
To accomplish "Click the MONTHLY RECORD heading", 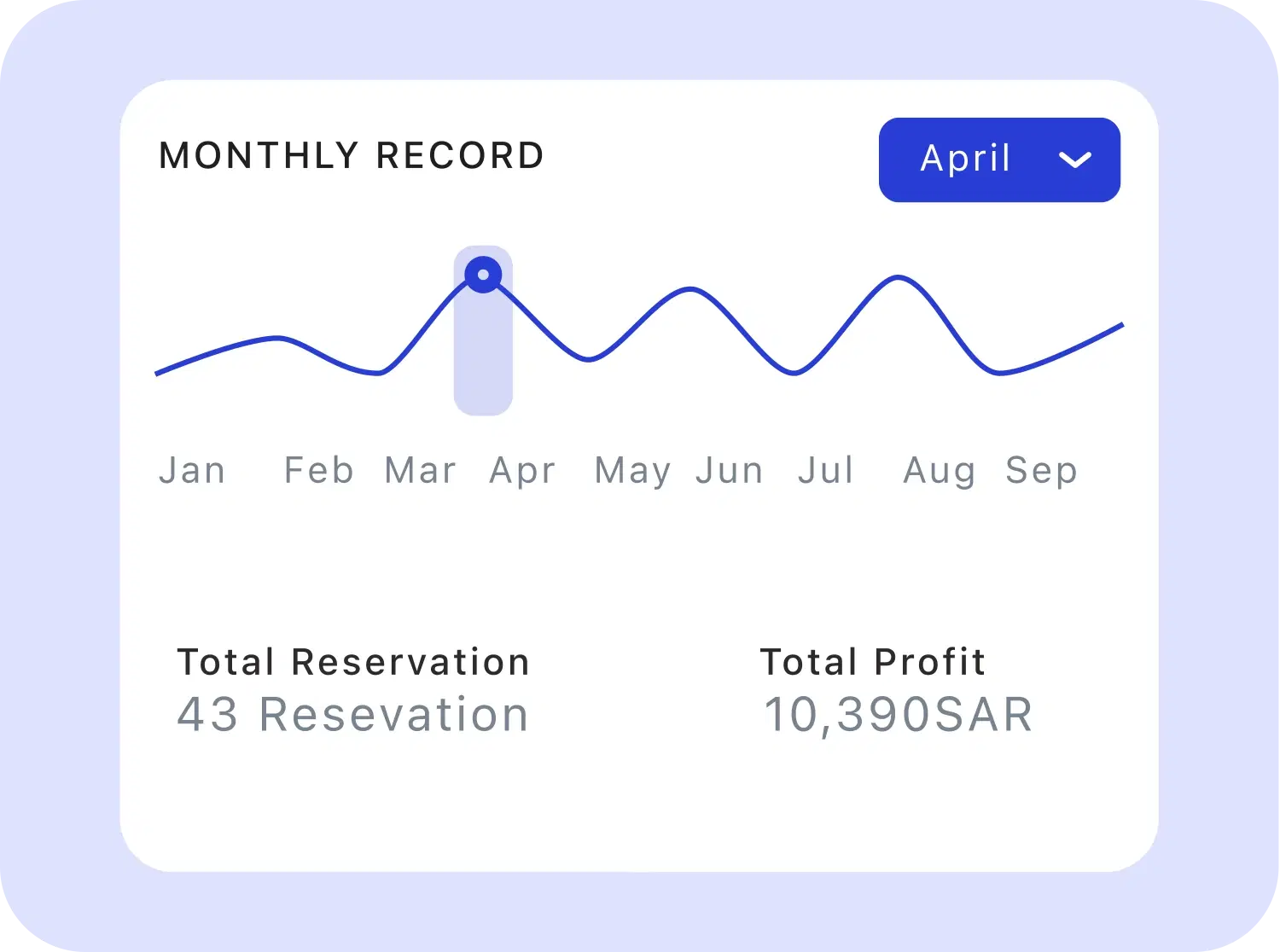I will (x=352, y=156).
